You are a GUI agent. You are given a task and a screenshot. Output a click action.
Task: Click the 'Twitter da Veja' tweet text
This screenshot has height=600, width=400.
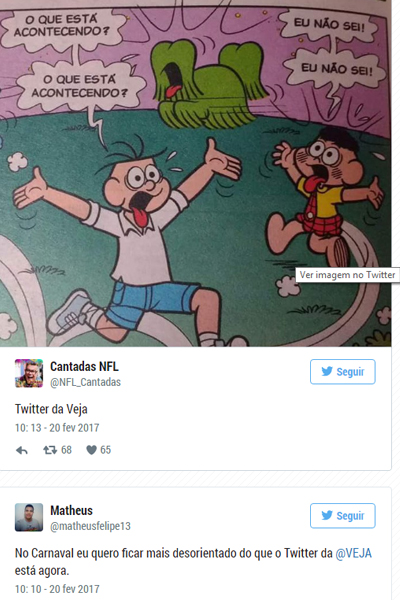click(x=51, y=409)
